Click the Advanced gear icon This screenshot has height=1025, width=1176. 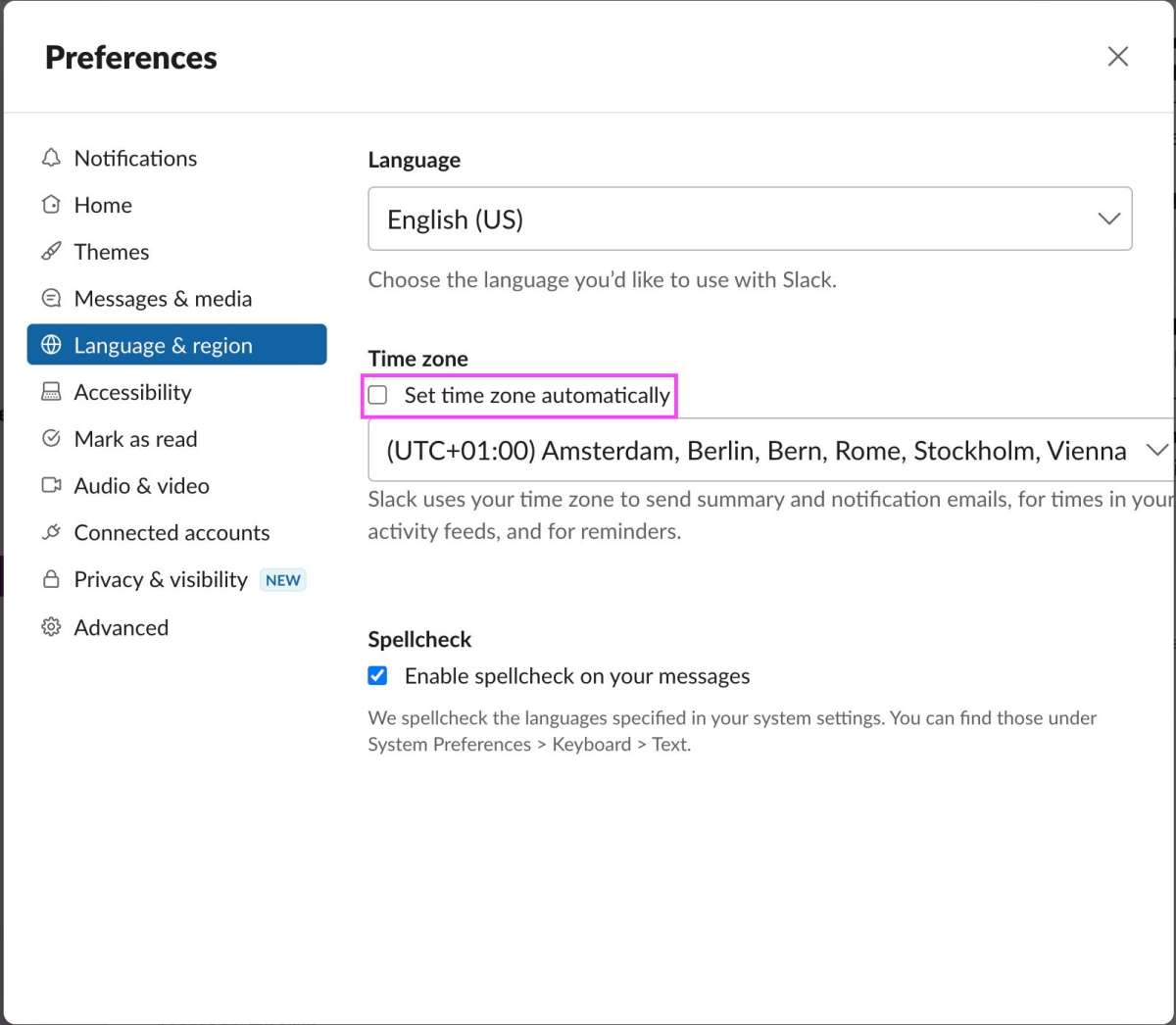coord(51,627)
